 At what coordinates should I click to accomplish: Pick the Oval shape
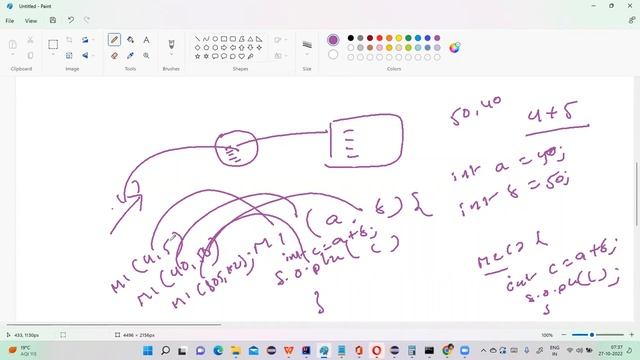[215, 39]
